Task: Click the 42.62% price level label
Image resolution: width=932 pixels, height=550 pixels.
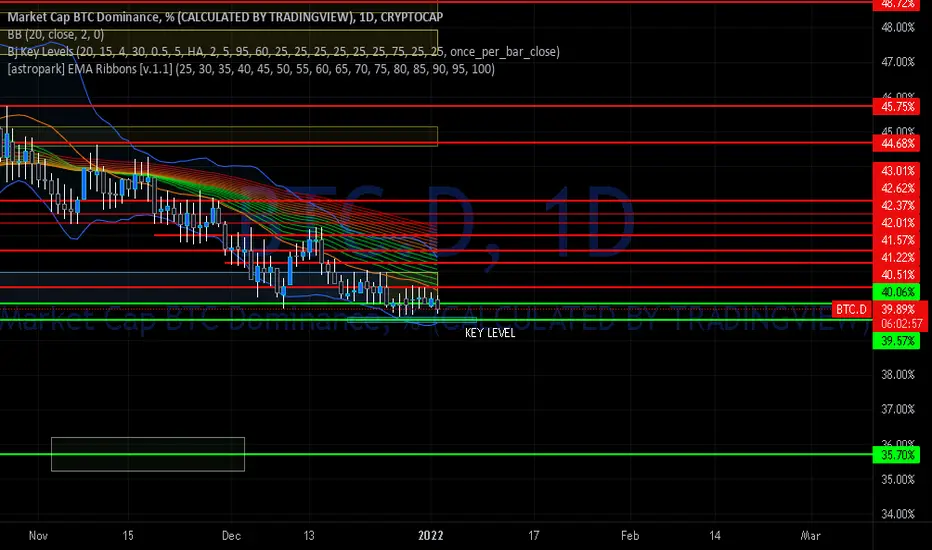Action: [896, 188]
